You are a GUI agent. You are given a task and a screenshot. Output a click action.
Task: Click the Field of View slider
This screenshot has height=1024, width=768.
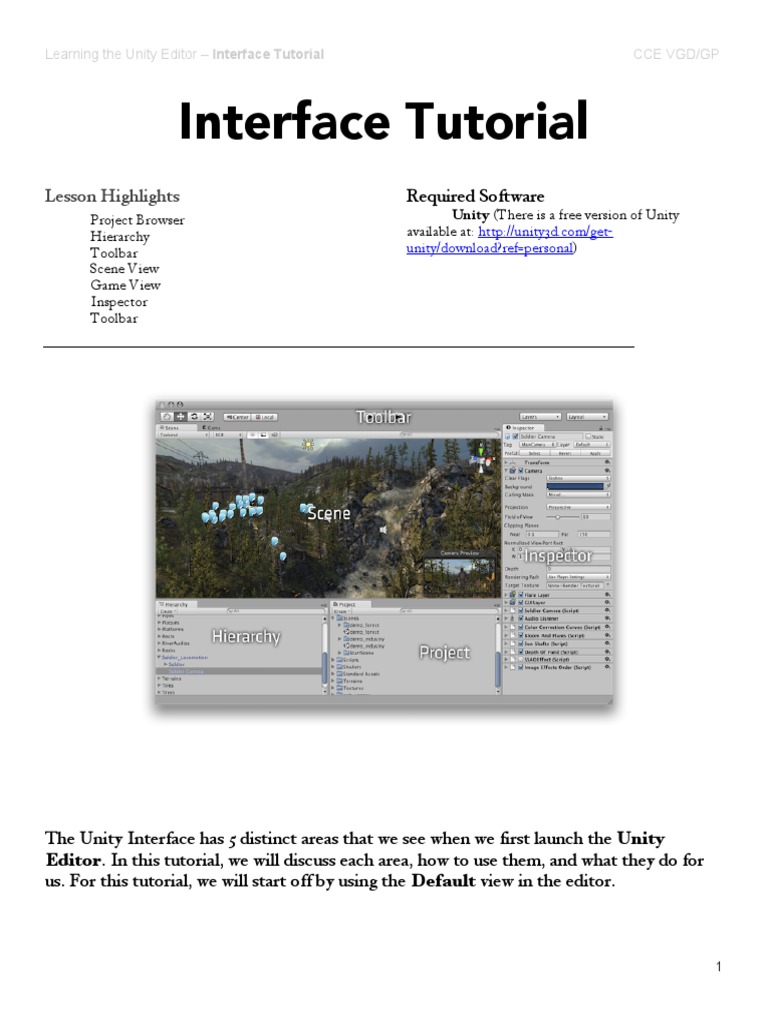[x=563, y=517]
